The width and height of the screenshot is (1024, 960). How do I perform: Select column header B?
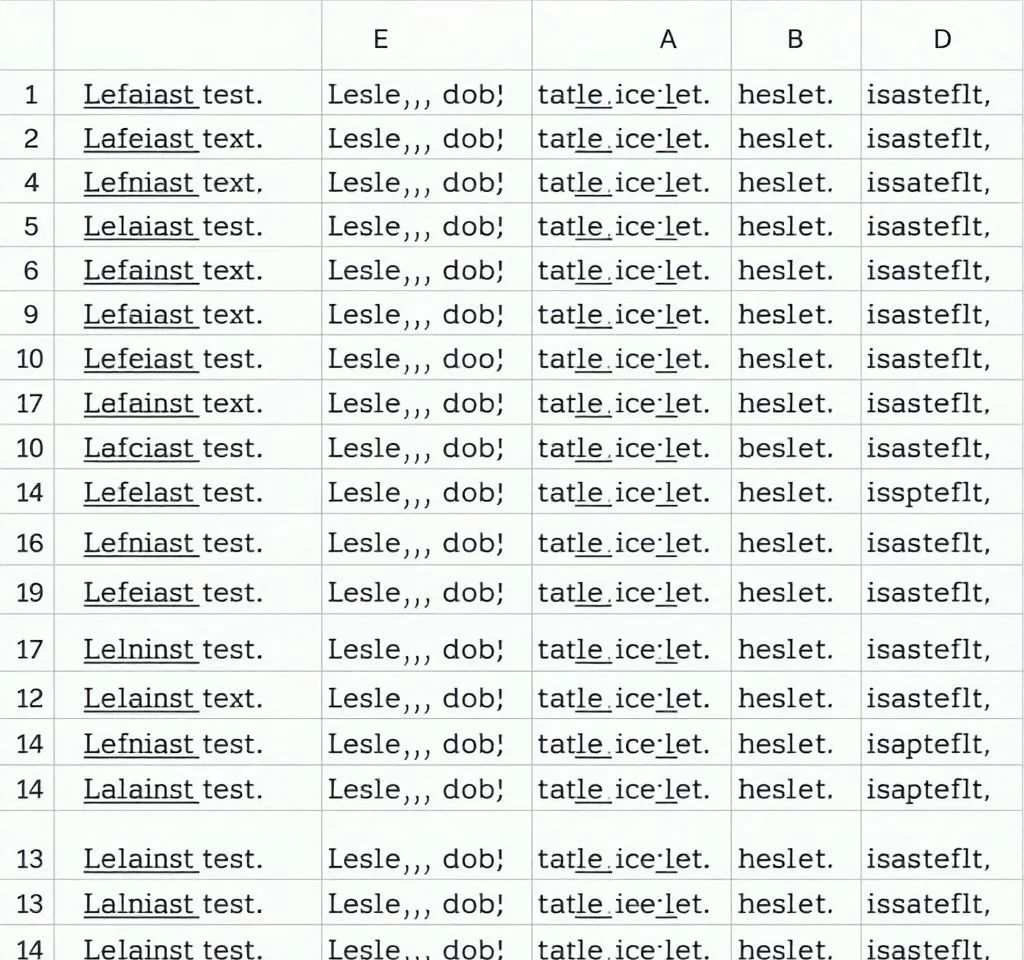click(795, 39)
